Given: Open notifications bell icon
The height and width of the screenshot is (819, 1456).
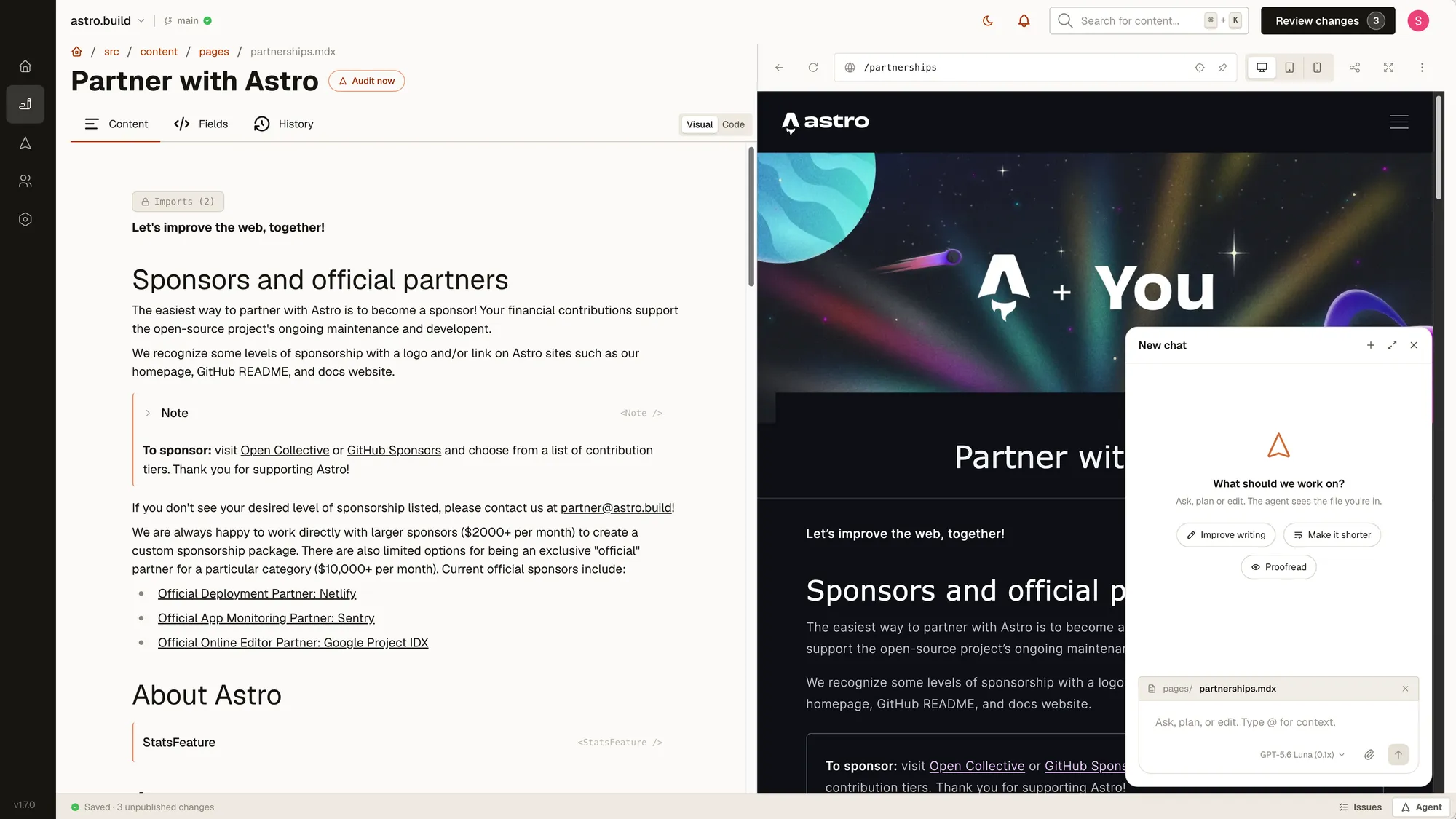Looking at the screenshot, I should point(1024,21).
